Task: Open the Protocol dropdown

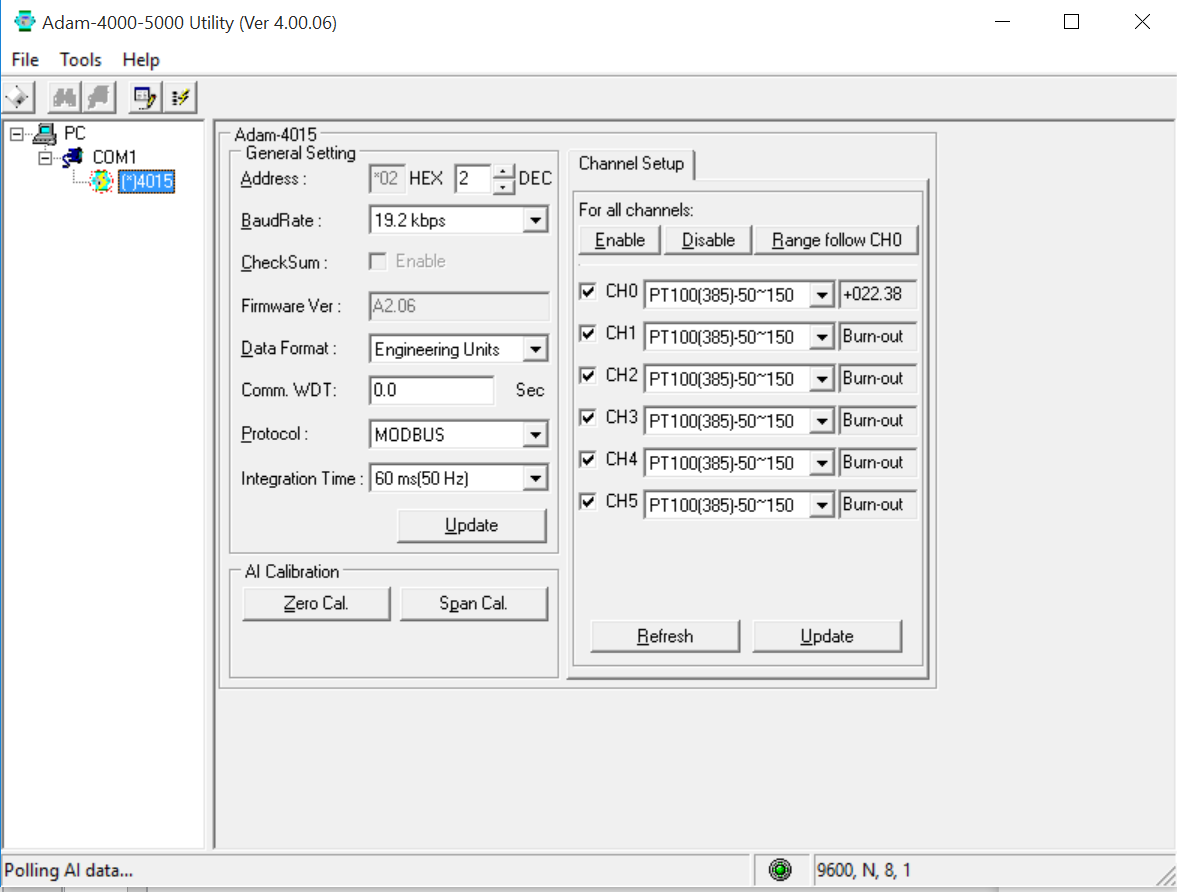Action: click(535, 435)
